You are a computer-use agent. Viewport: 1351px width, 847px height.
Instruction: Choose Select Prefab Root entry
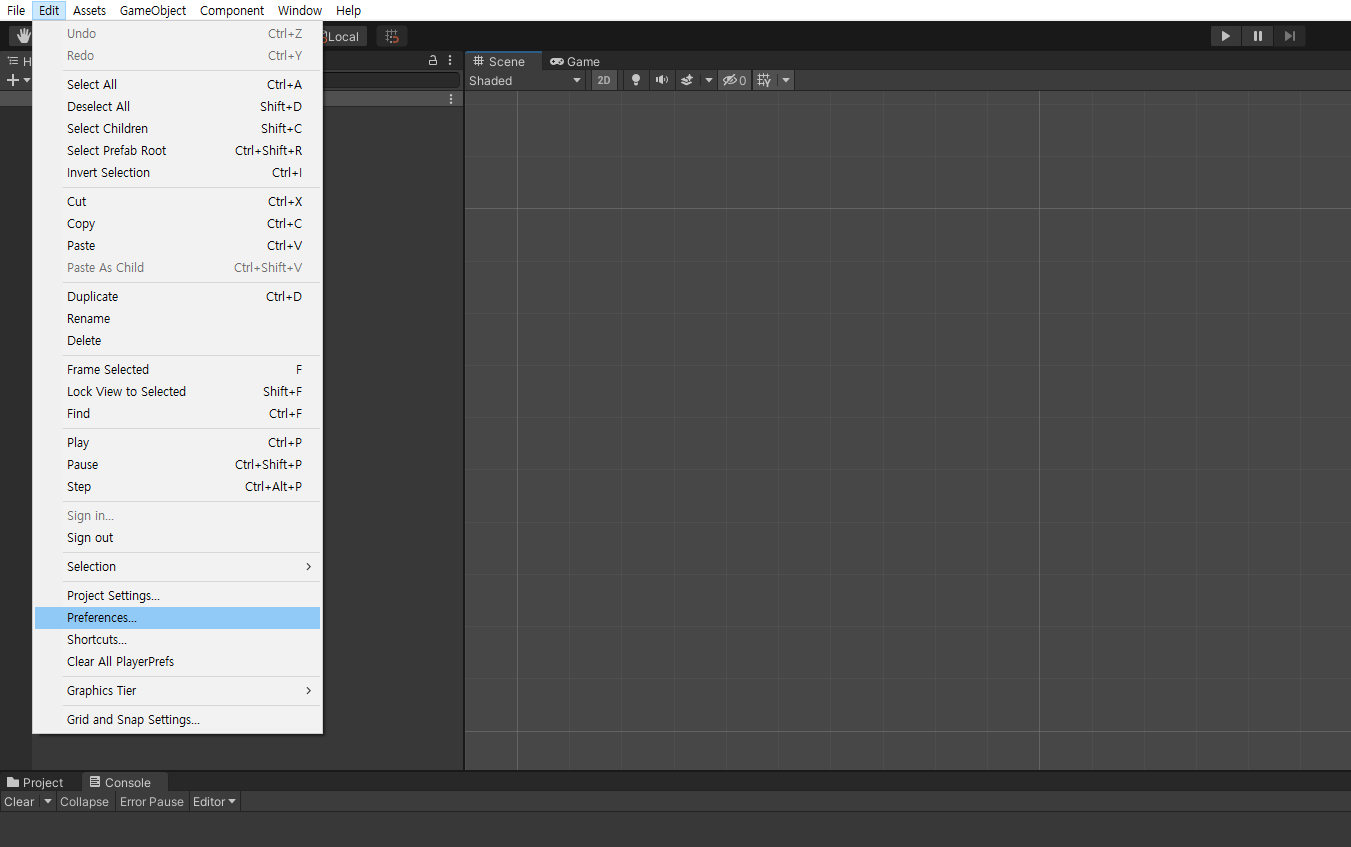[x=177, y=150]
